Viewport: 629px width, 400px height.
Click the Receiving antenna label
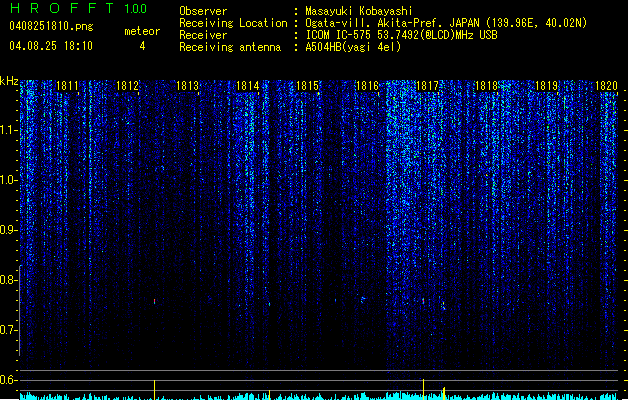[x=230, y=47]
